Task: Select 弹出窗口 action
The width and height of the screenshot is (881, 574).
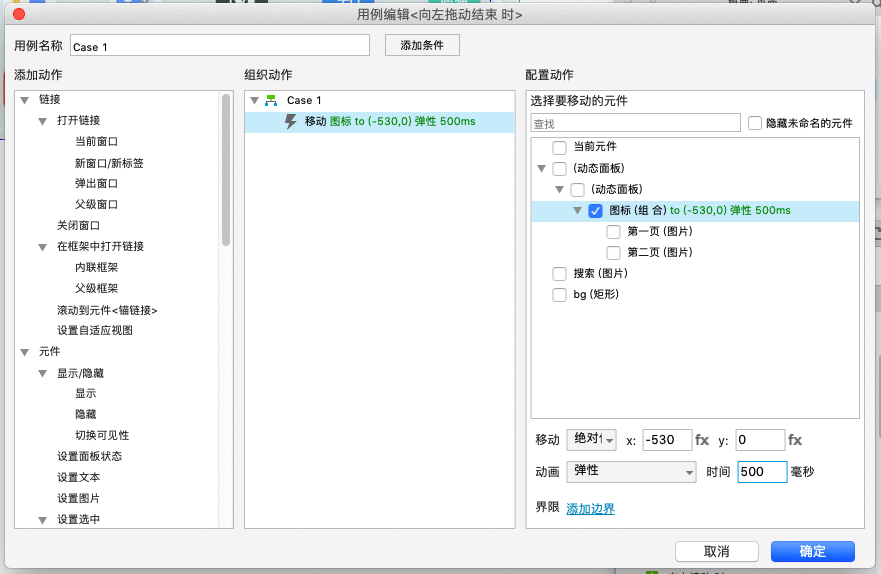Action: [96, 184]
